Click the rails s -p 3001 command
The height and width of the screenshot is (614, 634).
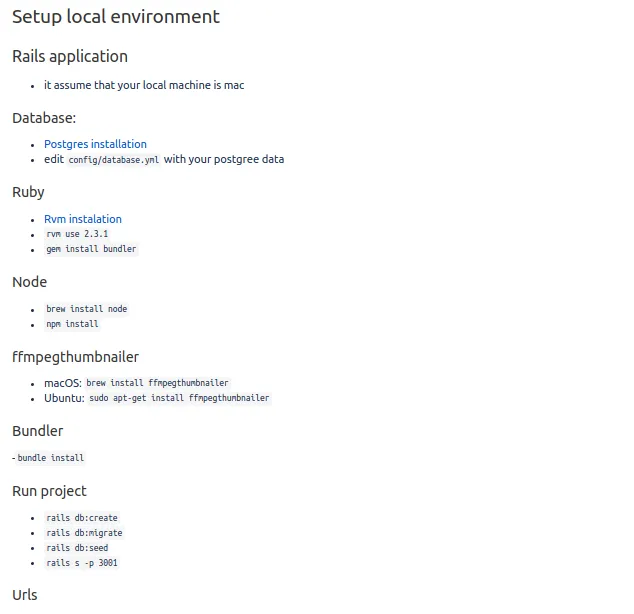point(82,563)
